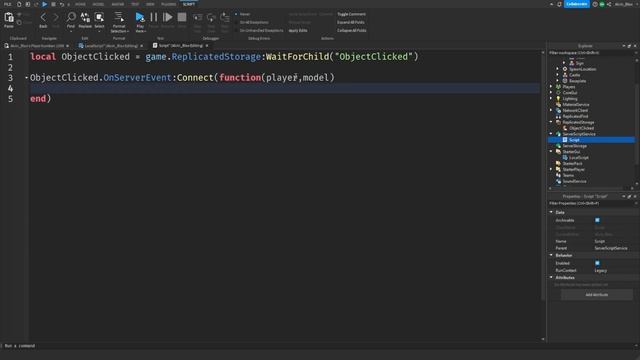
Task: Collapse the StarterGui tree node
Action: 551,151
